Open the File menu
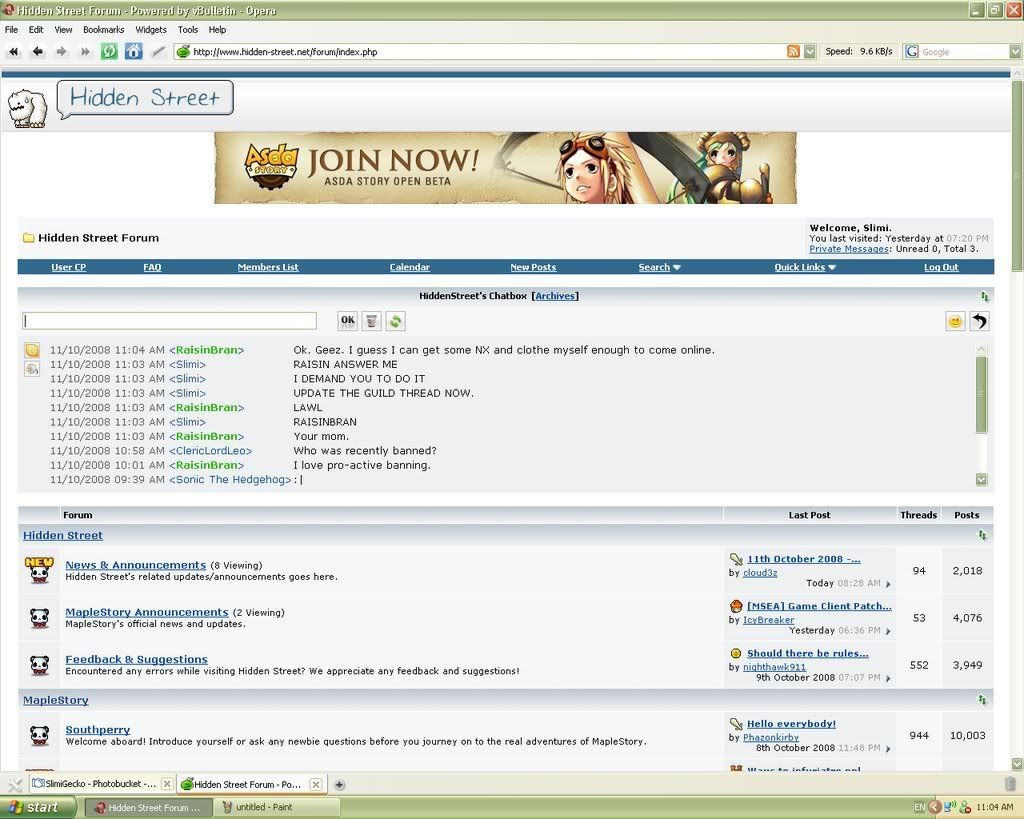The width and height of the screenshot is (1024, 819). point(12,29)
